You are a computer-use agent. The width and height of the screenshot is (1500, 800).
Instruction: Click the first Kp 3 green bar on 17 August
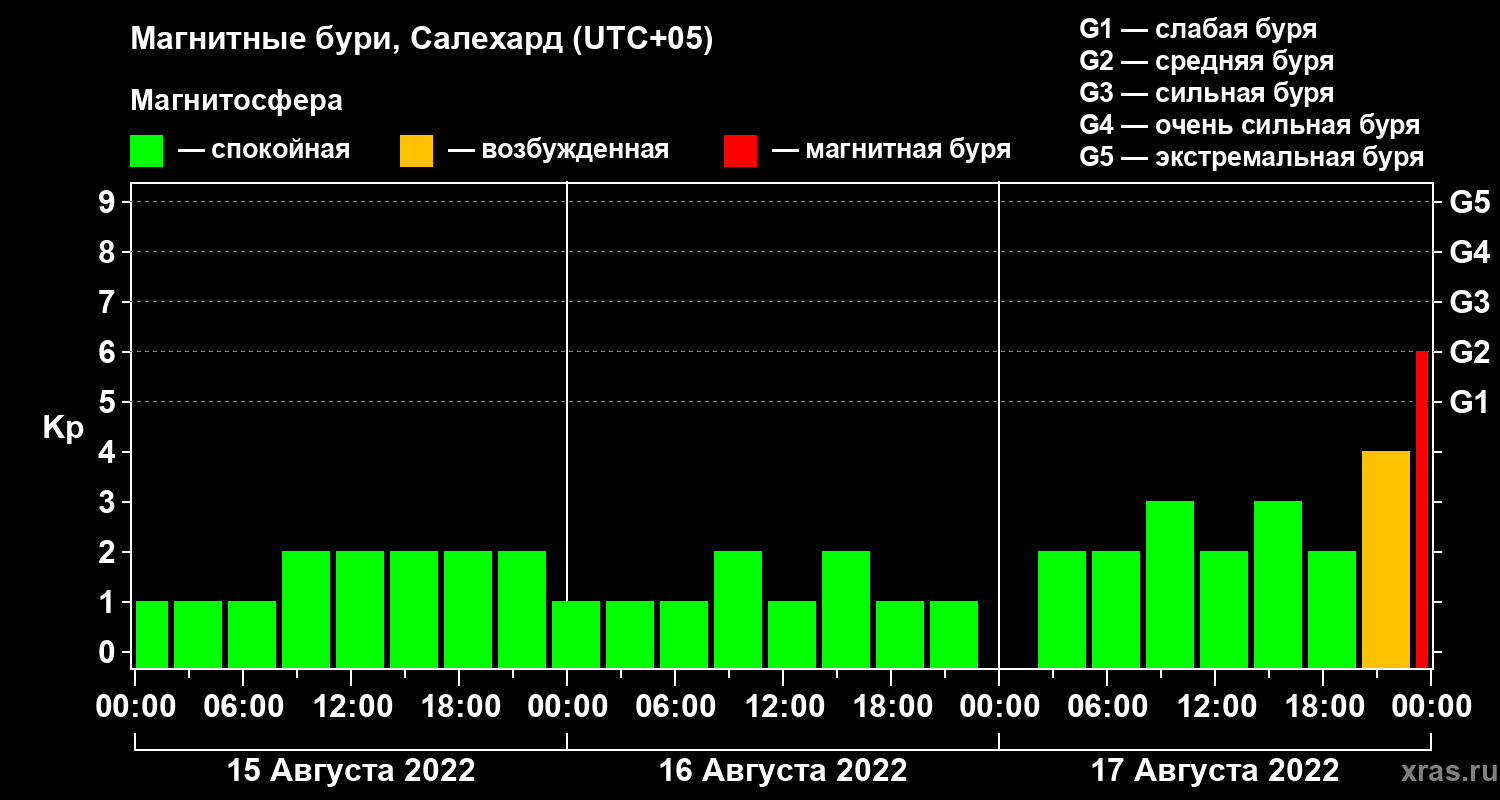click(x=1170, y=584)
